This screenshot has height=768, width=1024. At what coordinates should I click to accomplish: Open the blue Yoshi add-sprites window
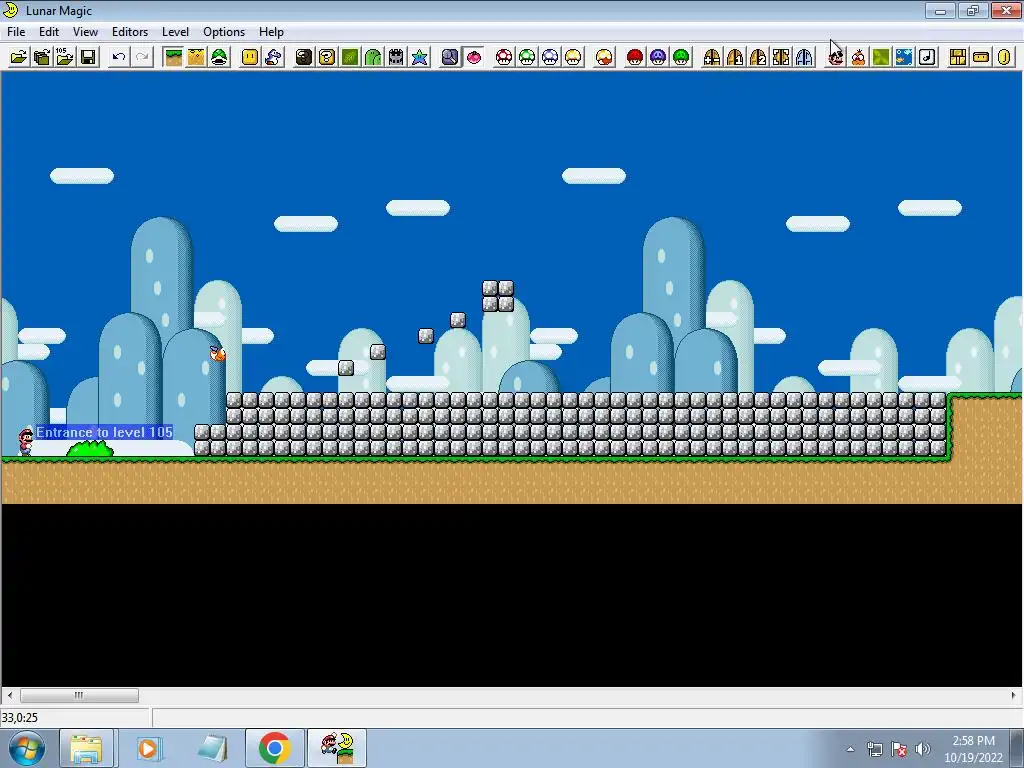273,57
